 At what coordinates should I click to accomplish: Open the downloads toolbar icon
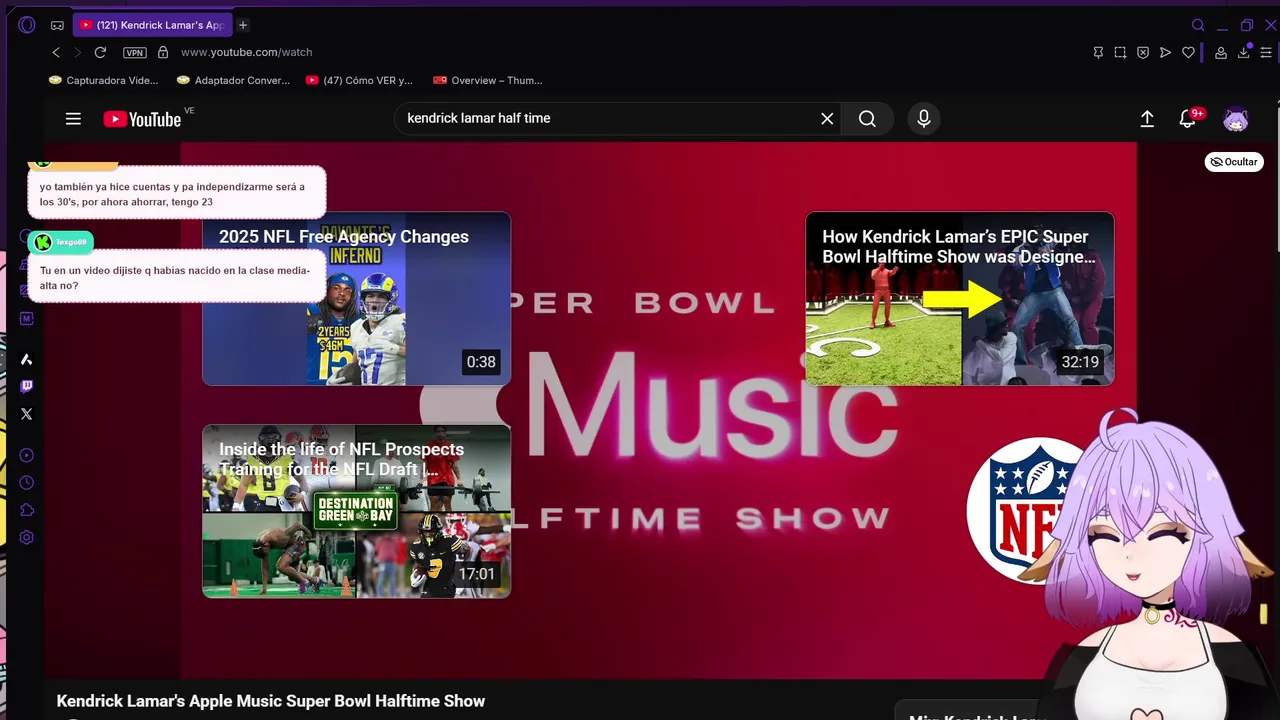click(x=1244, y=52)
